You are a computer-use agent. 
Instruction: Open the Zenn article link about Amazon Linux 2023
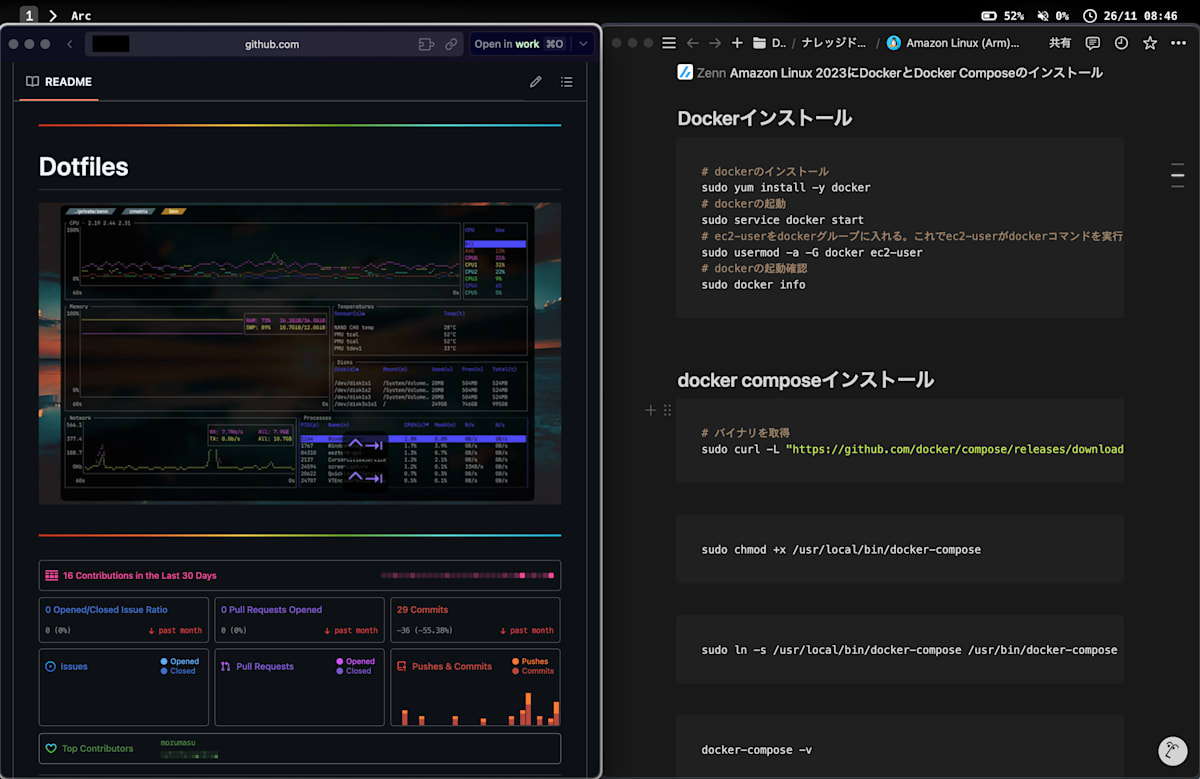(x=890, y=72)
